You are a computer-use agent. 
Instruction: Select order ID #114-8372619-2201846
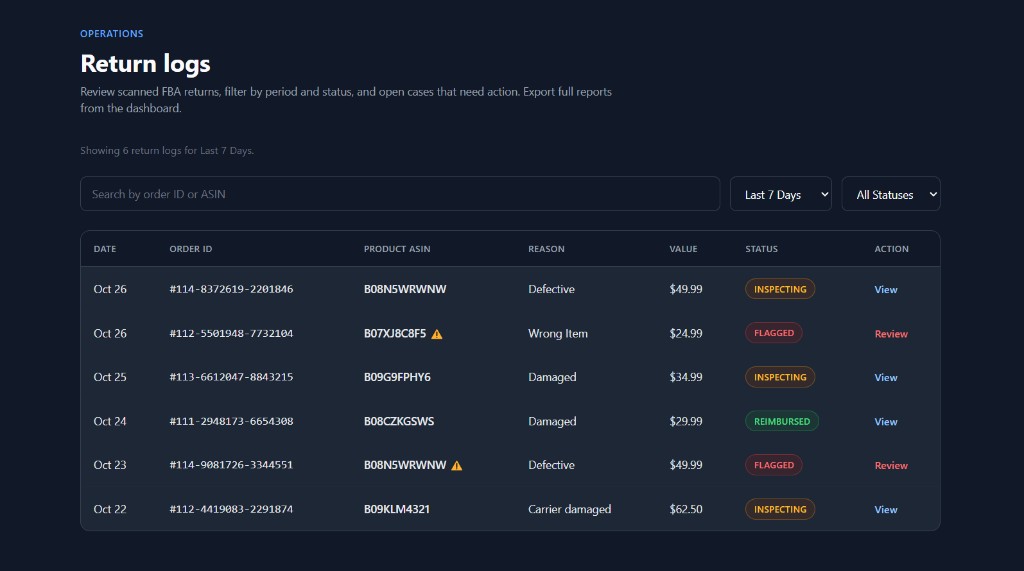coord(231,289)
